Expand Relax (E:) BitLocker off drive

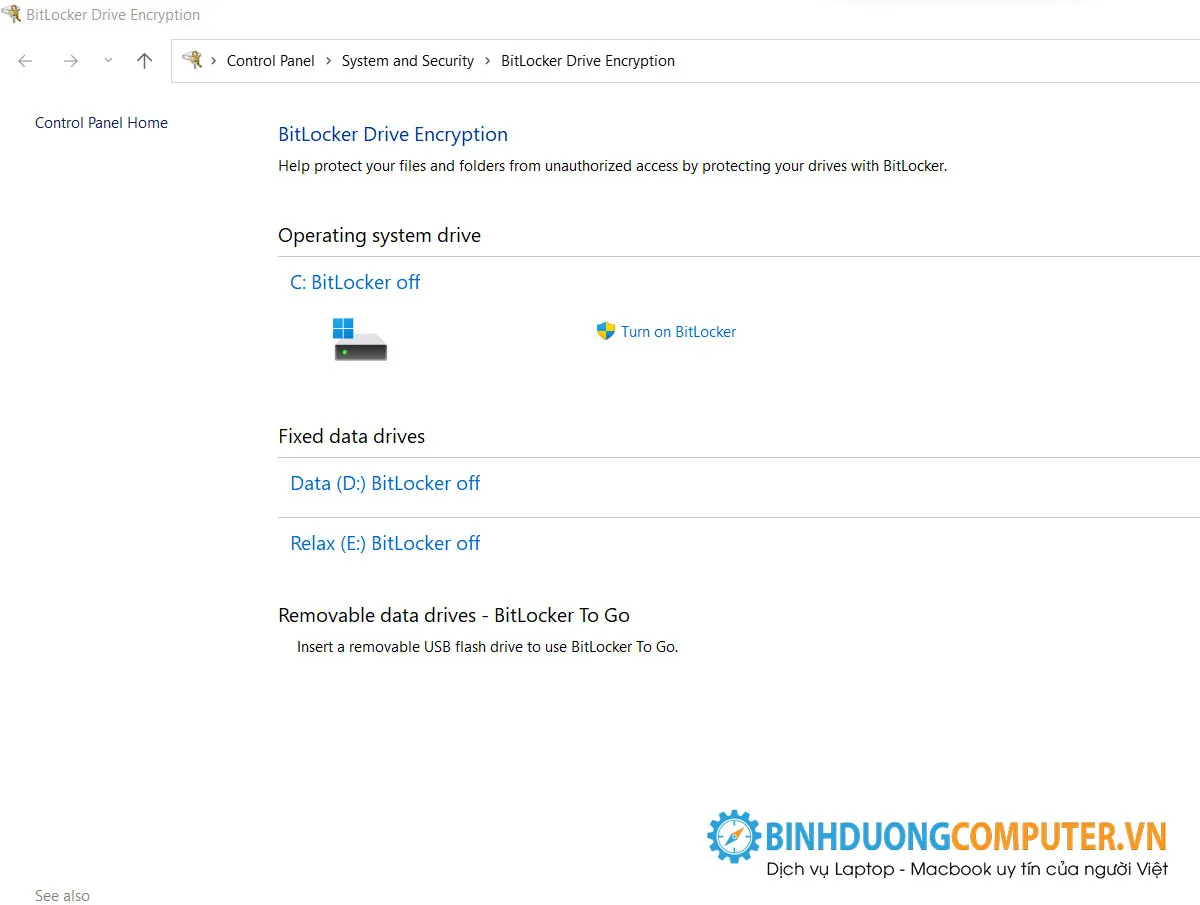coord(385,544)
